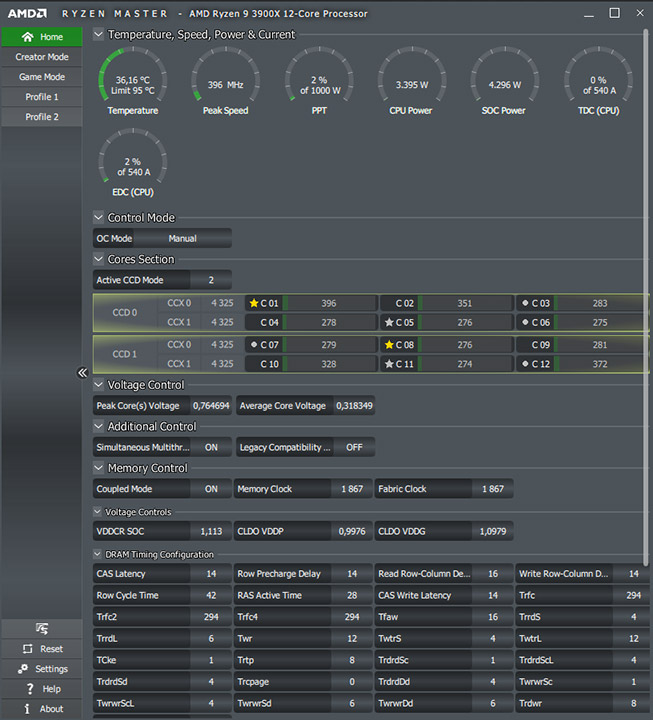Switch to Creator Mode tab
This screenshot has width=653, height=720.
[42, 57]
